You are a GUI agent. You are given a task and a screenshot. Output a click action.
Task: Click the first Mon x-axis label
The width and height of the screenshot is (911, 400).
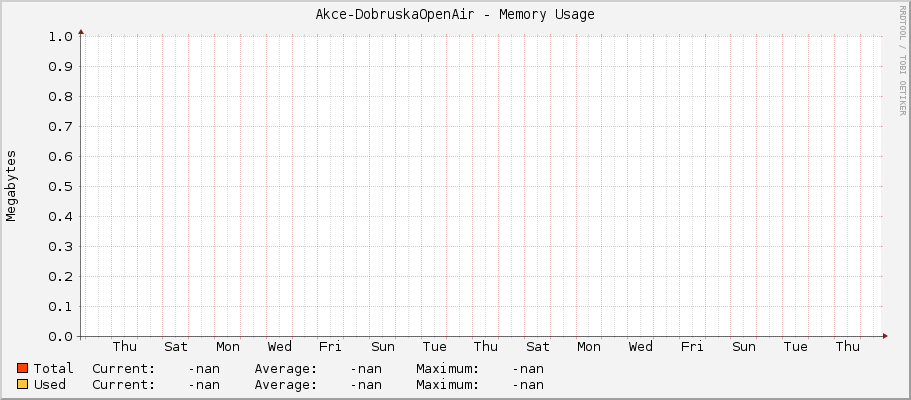point(228,347)
